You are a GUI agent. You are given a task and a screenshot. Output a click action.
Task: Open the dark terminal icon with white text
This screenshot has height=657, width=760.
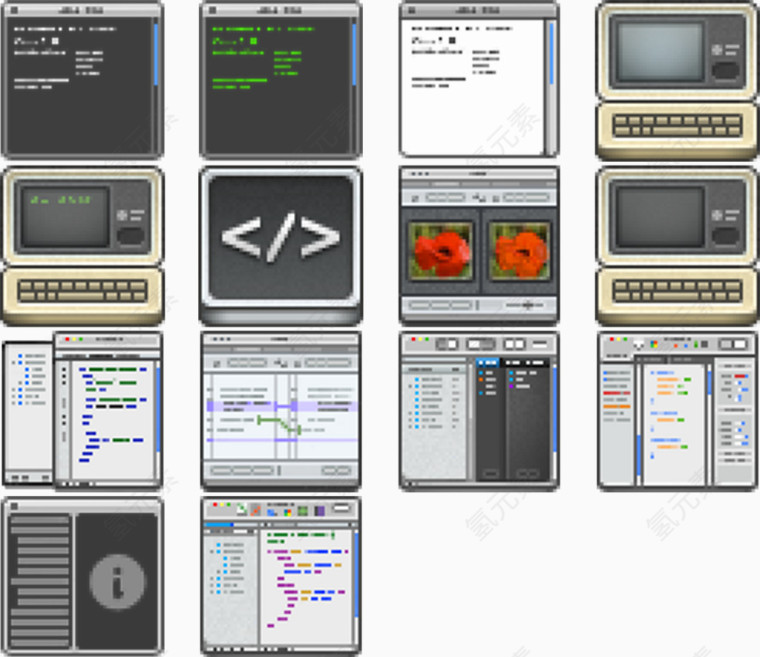coord(82,80)
